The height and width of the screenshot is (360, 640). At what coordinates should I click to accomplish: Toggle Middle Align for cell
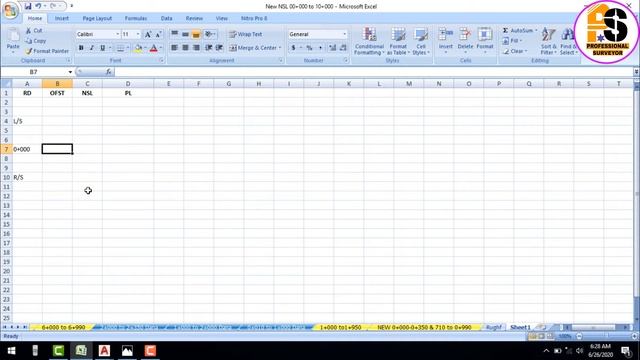click(x=185, y=34)
